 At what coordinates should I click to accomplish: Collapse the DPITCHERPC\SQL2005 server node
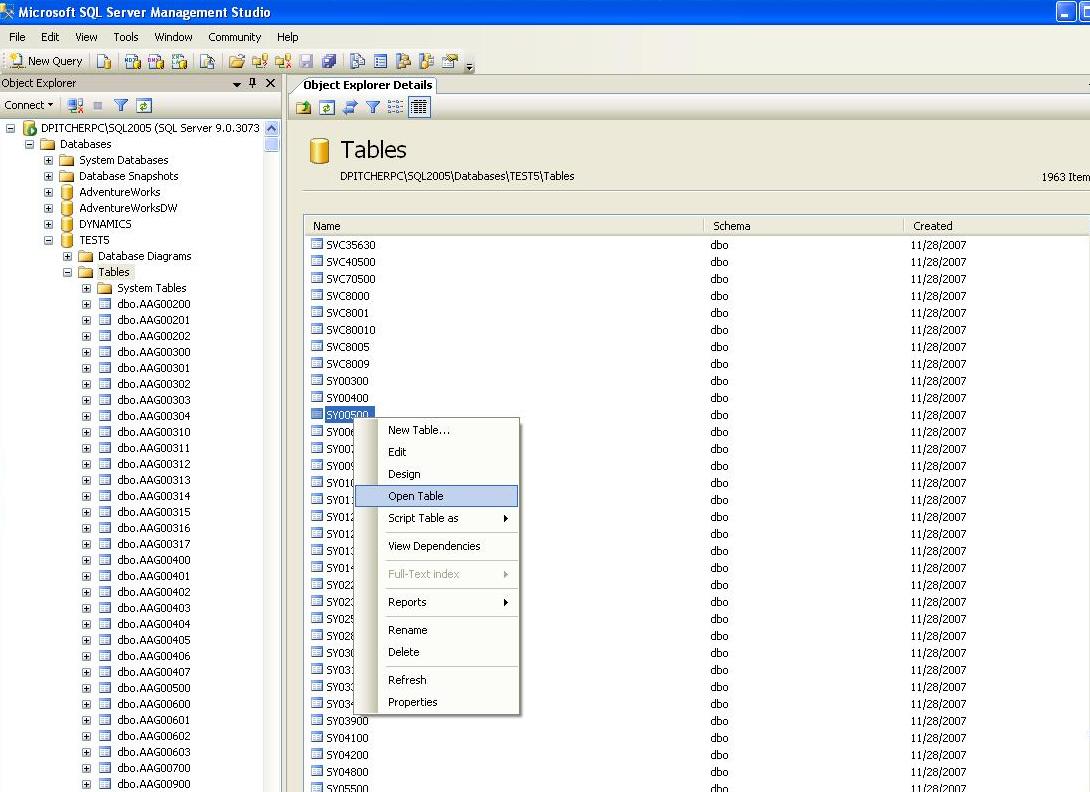tap(10, 128)
